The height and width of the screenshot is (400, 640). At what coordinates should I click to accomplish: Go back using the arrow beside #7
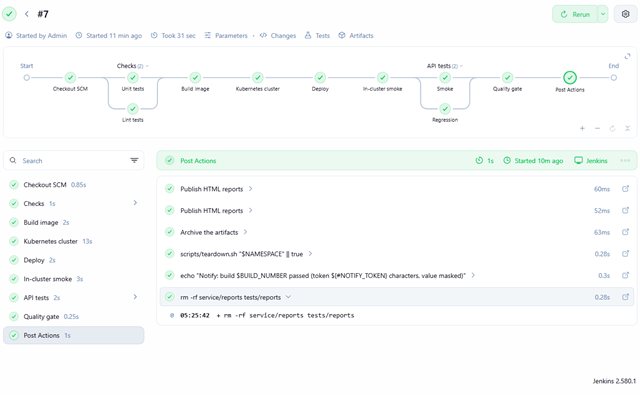(27, 14)
